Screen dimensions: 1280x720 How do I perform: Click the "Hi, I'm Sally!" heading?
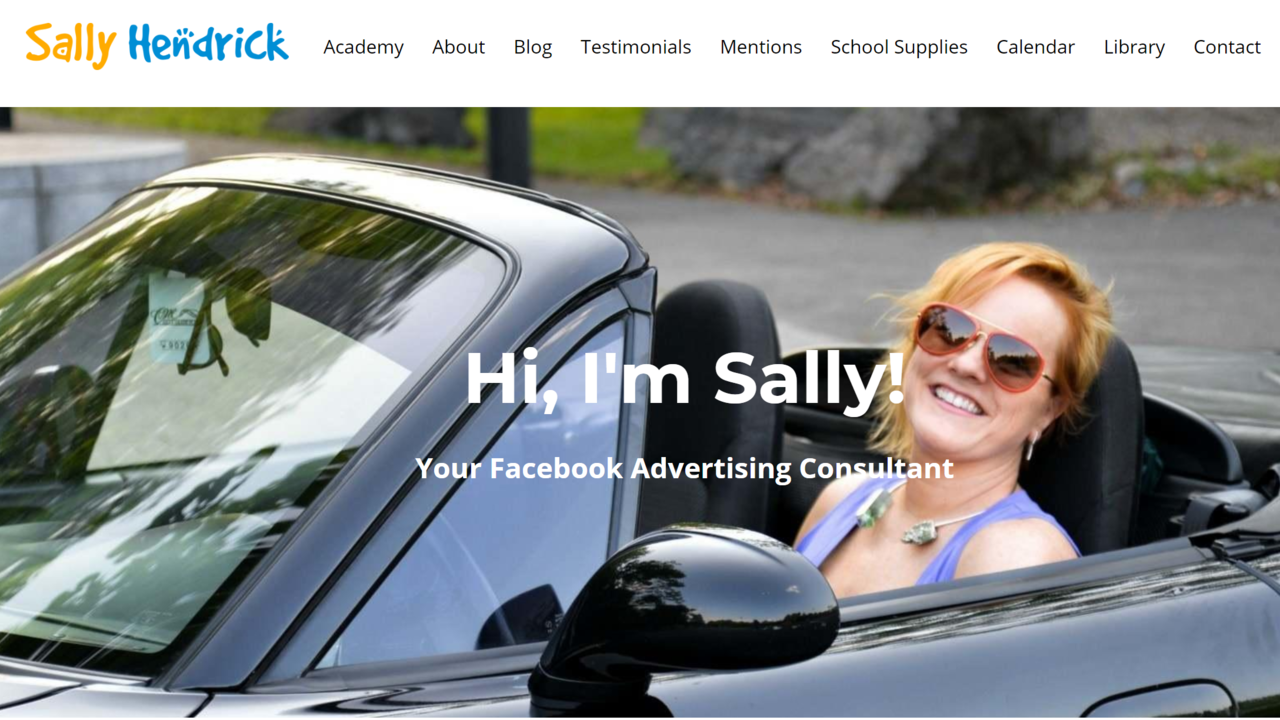click(x=685, y=378)
